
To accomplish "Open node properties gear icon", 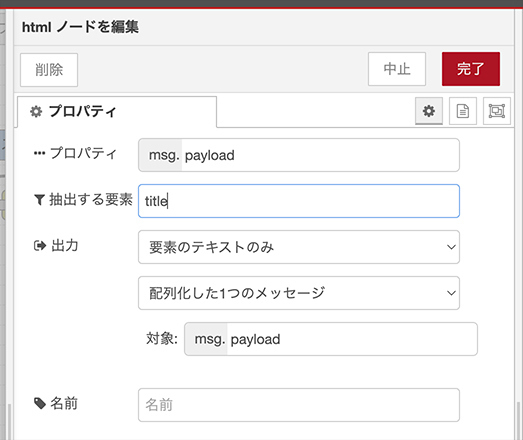I will point(429,111).
